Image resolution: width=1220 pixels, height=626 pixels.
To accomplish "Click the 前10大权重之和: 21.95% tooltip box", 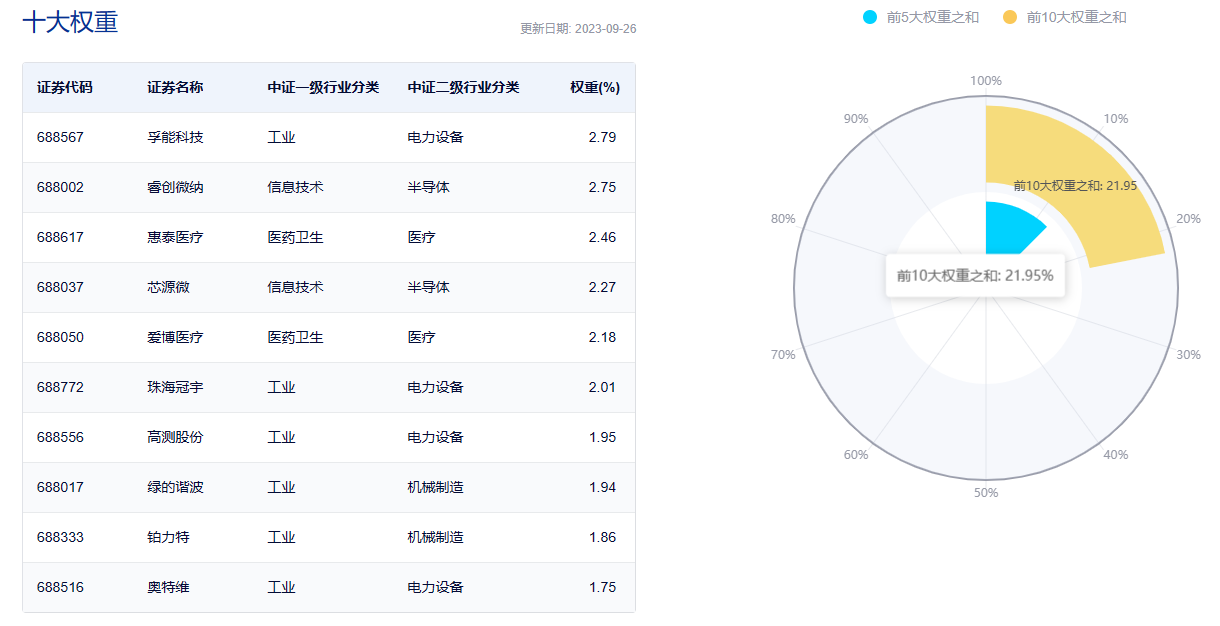I will coord(975,275).
